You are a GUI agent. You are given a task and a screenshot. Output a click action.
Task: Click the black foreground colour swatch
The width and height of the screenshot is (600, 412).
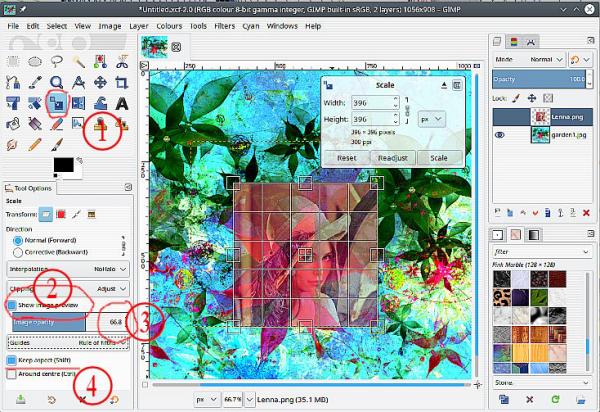pos(64,165)
